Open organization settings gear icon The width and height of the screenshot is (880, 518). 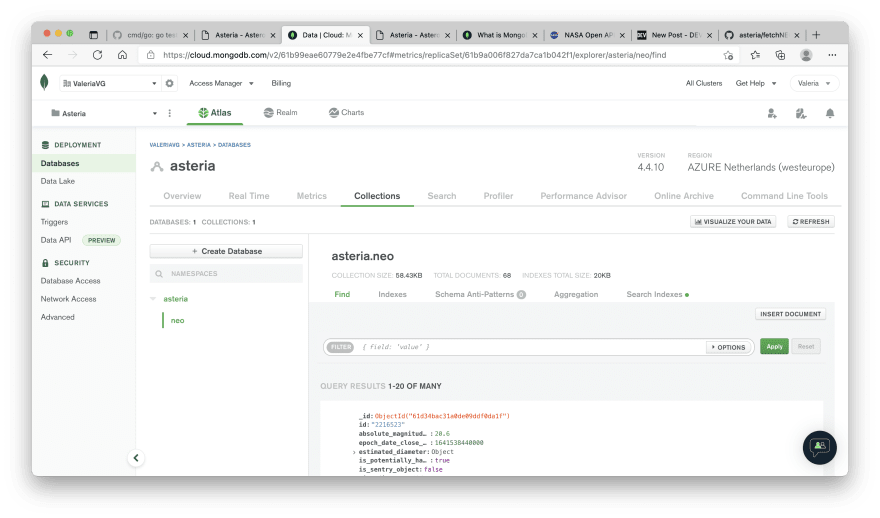169,83
